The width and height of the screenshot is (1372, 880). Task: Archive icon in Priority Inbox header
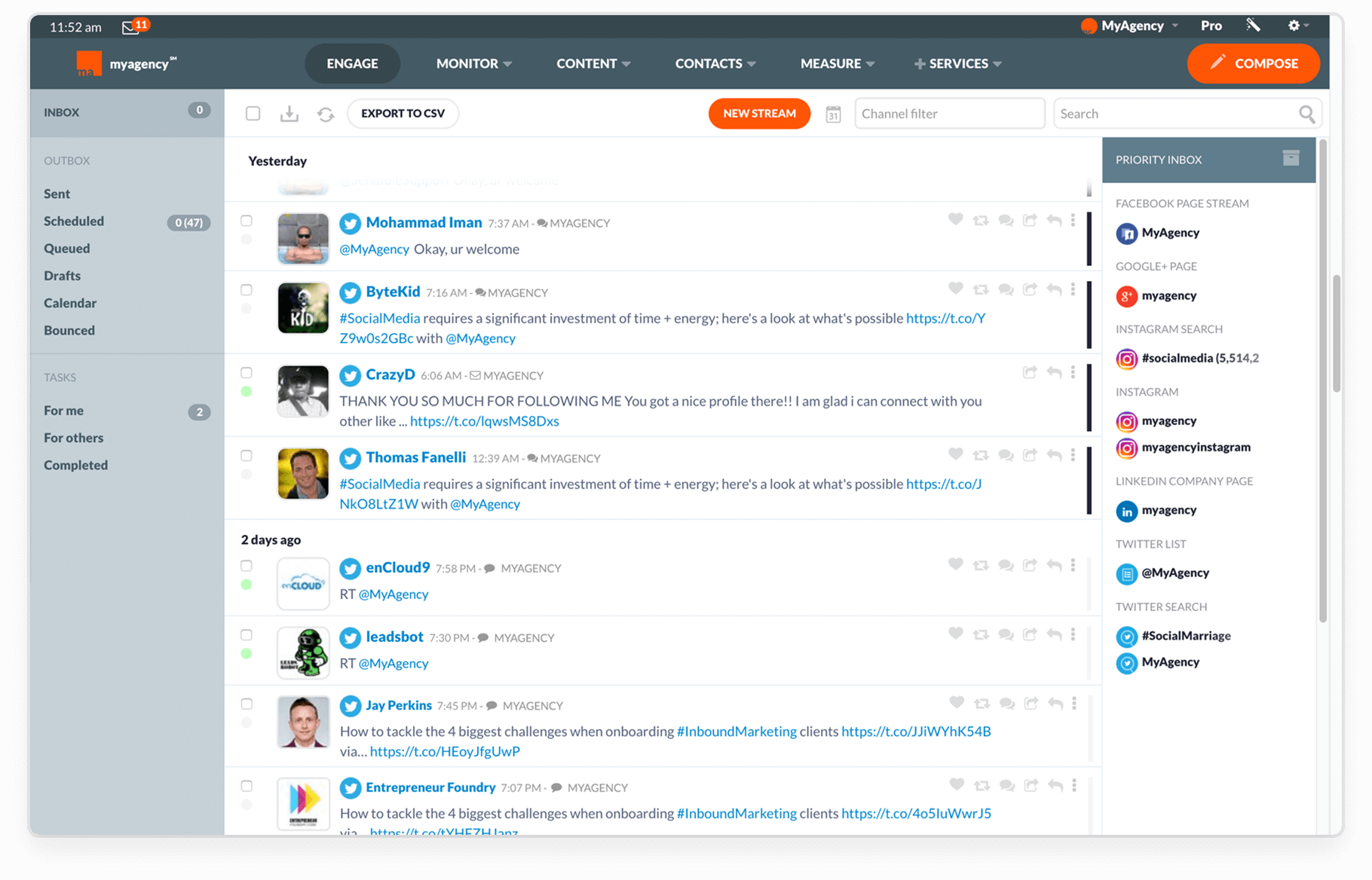tap(1291, 158)
